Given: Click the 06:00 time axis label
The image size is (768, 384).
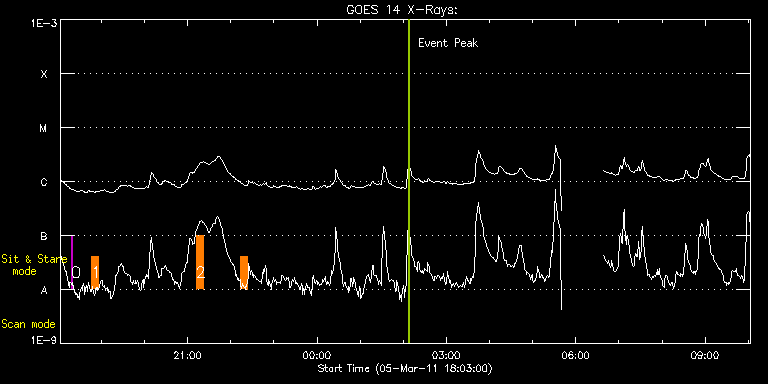Looking at the screenshot, I should (x=576, y=354).
